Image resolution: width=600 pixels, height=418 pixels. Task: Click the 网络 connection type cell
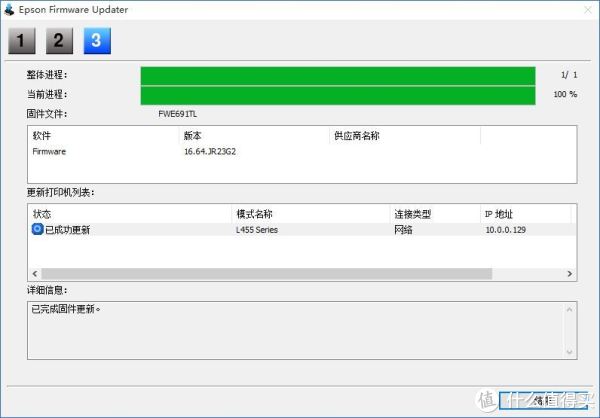point(403,230)
